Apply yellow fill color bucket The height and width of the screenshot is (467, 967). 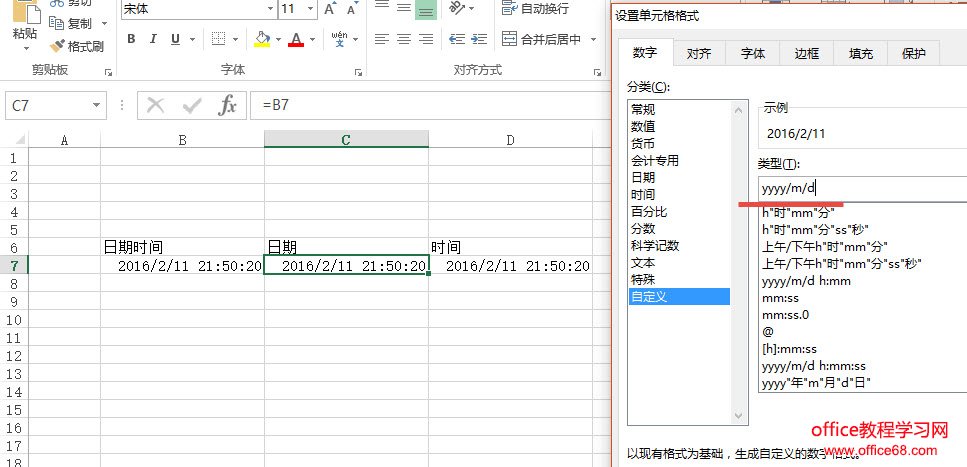[262, 39]
